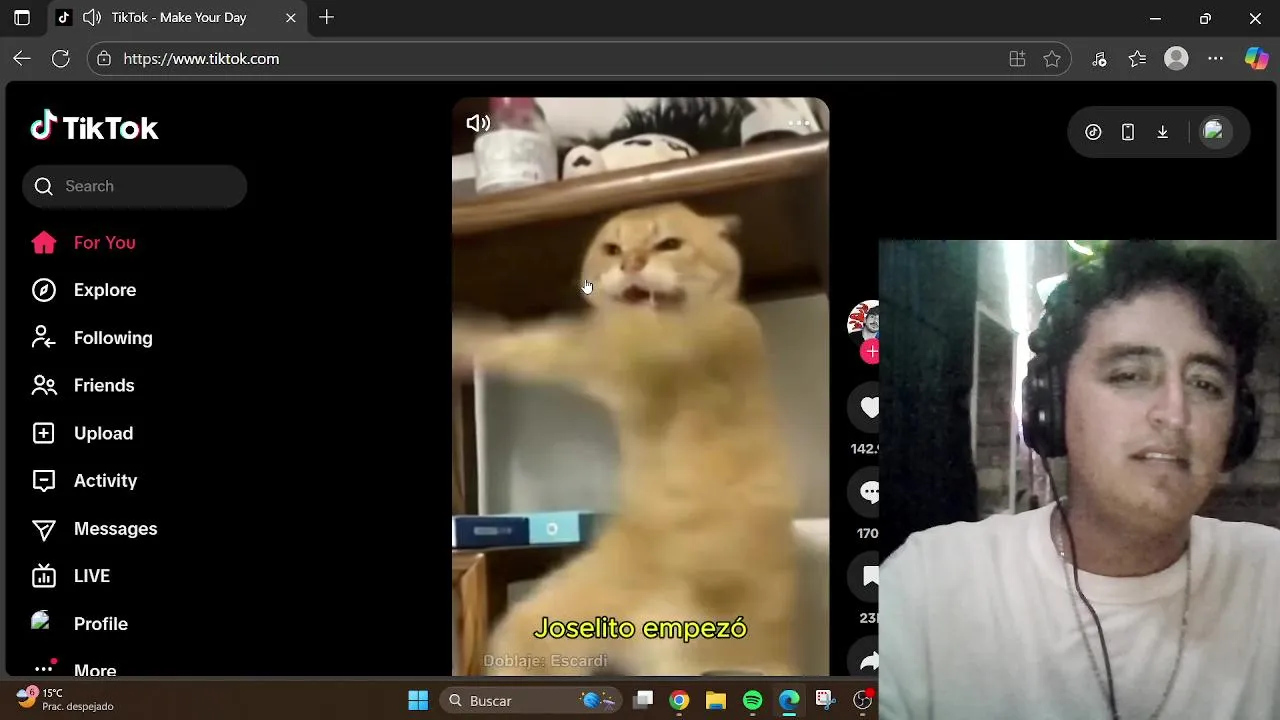Mute the video with speaker icon

click(478, 123)
